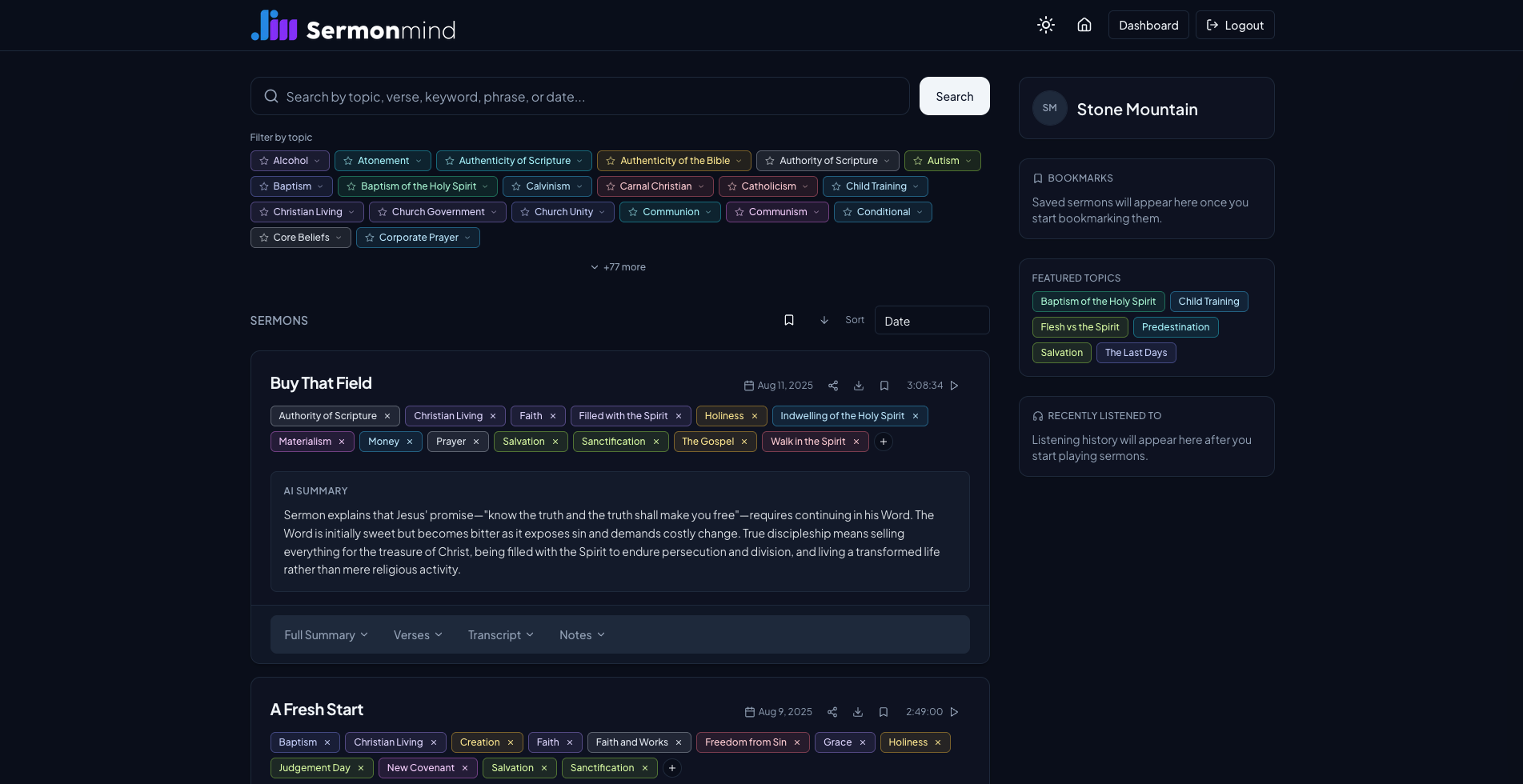Image resolution: width=1523 pixels, height=784 pixels.
Task: Open the Dashboard page
Action: 1148,25
